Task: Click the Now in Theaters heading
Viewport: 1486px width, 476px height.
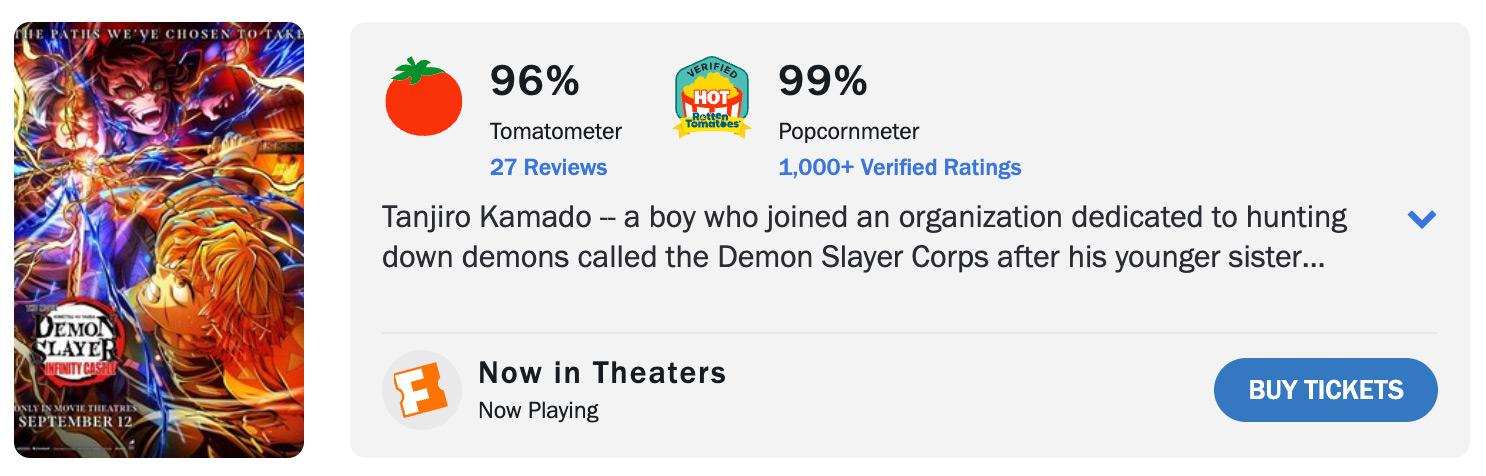Action: (x=602, y=373)
